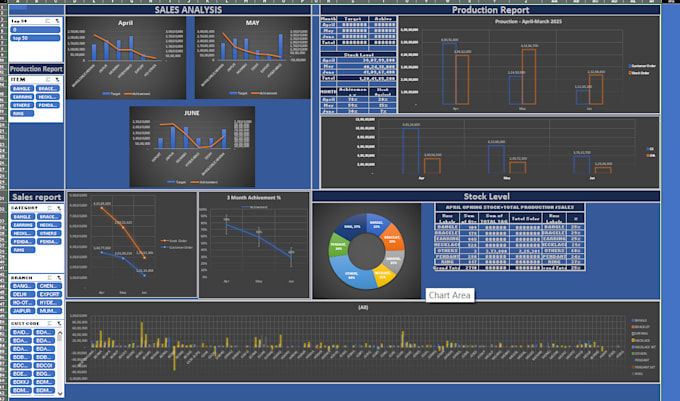Select the April sales chart
Screen dimensions: 680x401
point(126,58)
